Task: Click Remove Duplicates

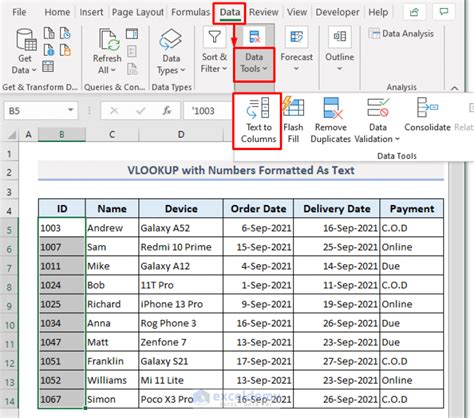Action: click(x=331, y=120)
